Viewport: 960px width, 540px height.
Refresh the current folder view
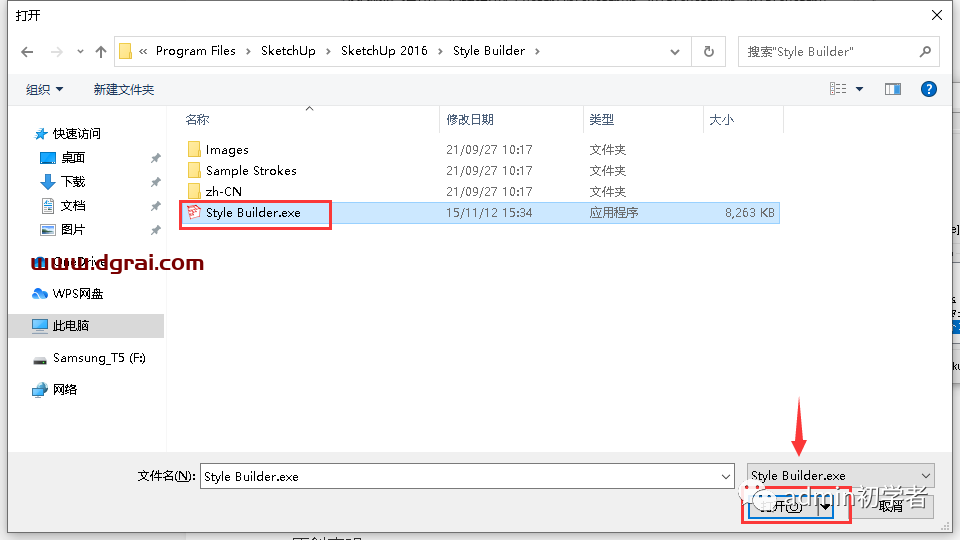click(x=708, y=51)
